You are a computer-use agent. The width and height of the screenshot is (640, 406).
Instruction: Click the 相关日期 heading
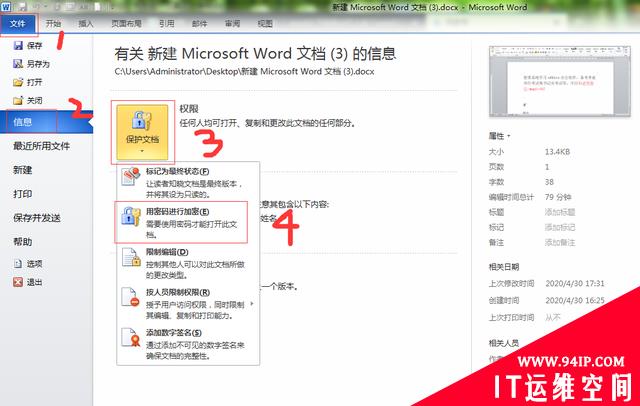[504, 267]
